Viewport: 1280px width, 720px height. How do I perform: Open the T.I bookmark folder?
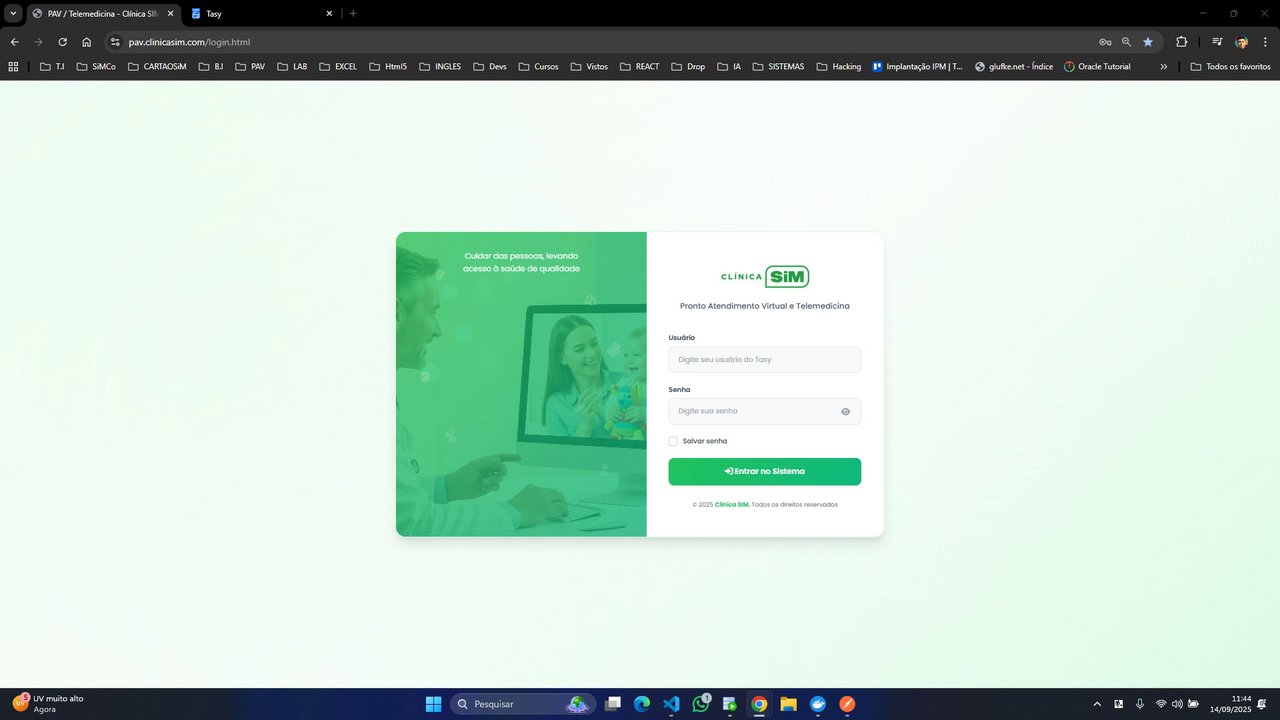[52, 67]
